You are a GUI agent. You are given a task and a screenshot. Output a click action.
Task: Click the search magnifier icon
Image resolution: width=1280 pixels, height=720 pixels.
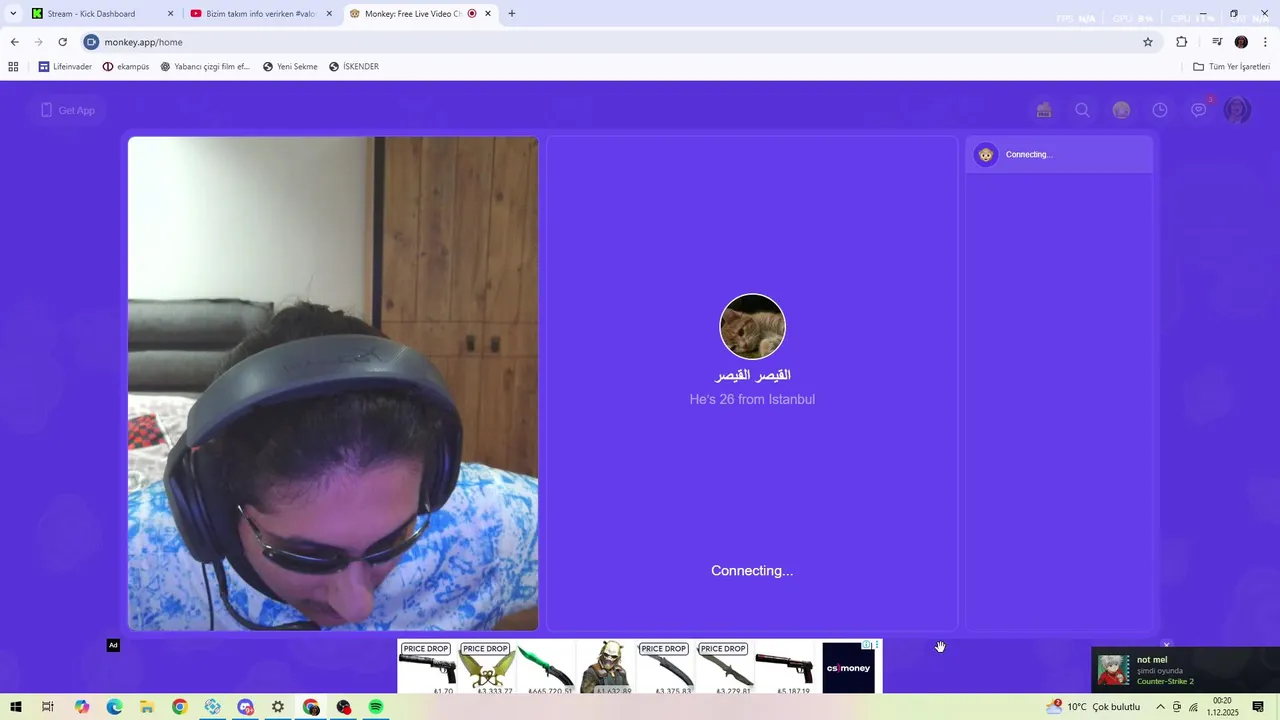(x=1082, y=110)
